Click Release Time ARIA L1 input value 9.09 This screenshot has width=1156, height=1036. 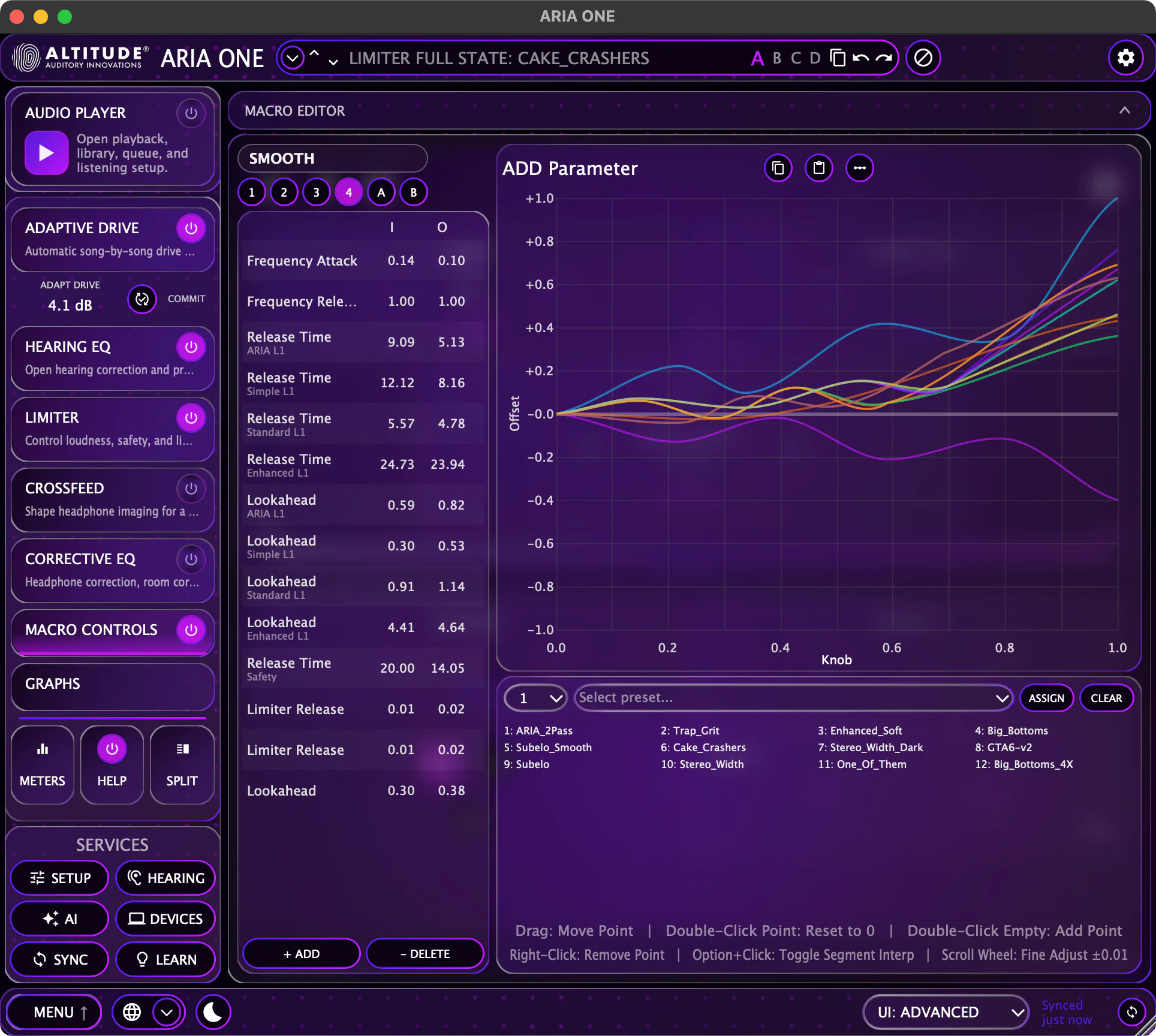(x=401, y=342)
